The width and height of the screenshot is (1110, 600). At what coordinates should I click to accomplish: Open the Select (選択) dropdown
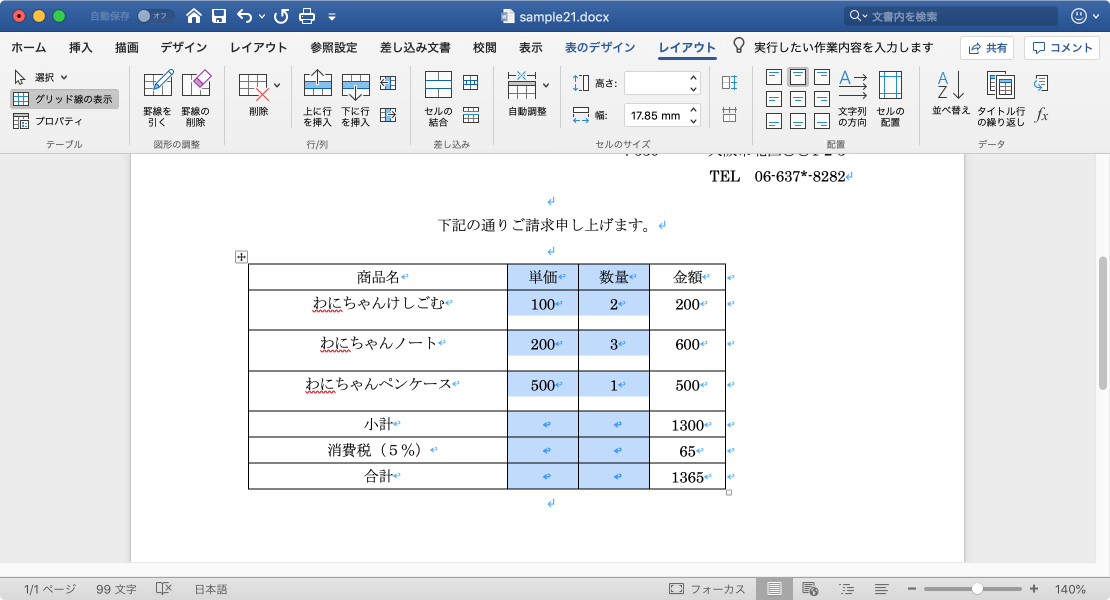(x=41, y=77)
